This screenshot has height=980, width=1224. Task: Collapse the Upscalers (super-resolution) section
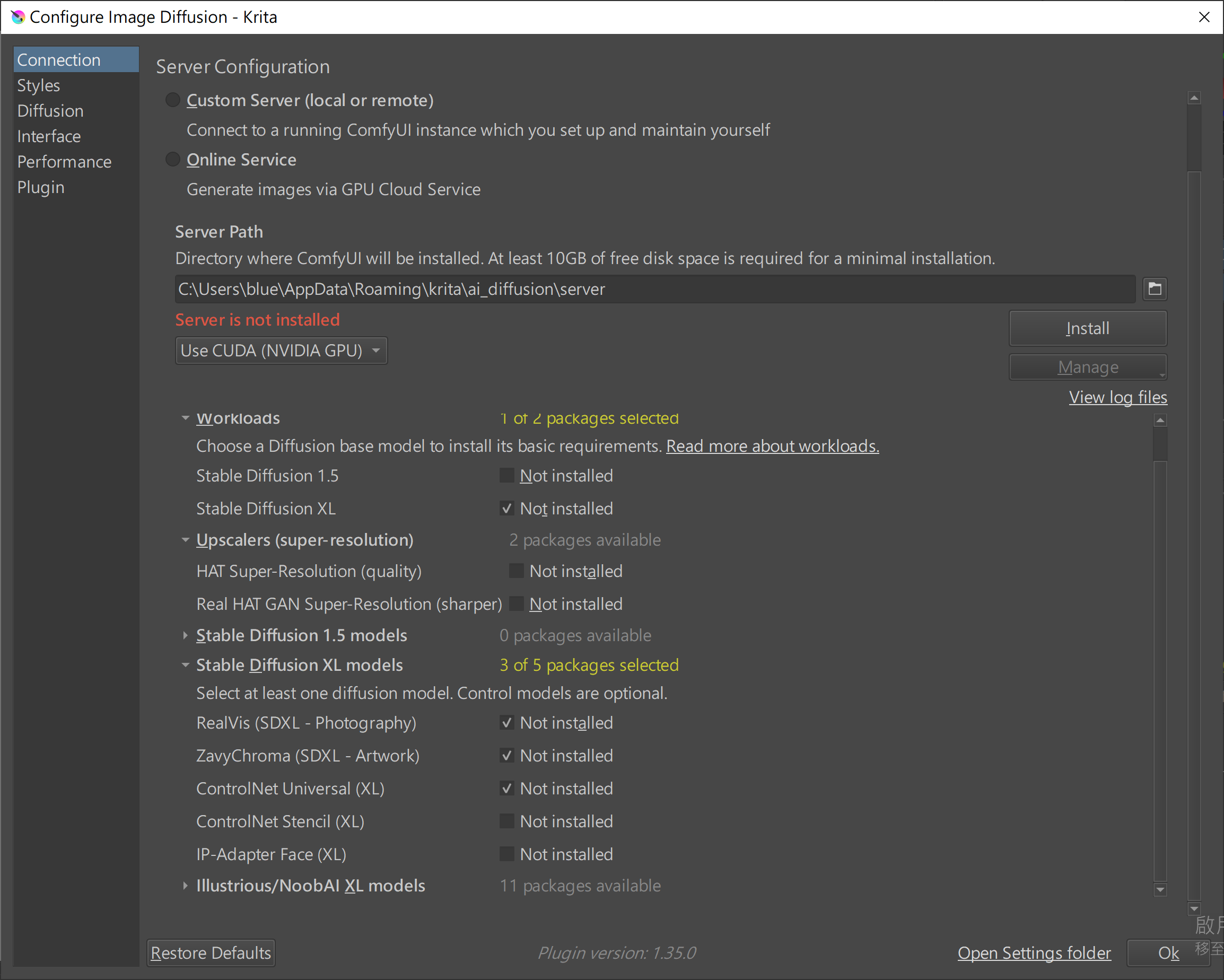tap(185, 540)
